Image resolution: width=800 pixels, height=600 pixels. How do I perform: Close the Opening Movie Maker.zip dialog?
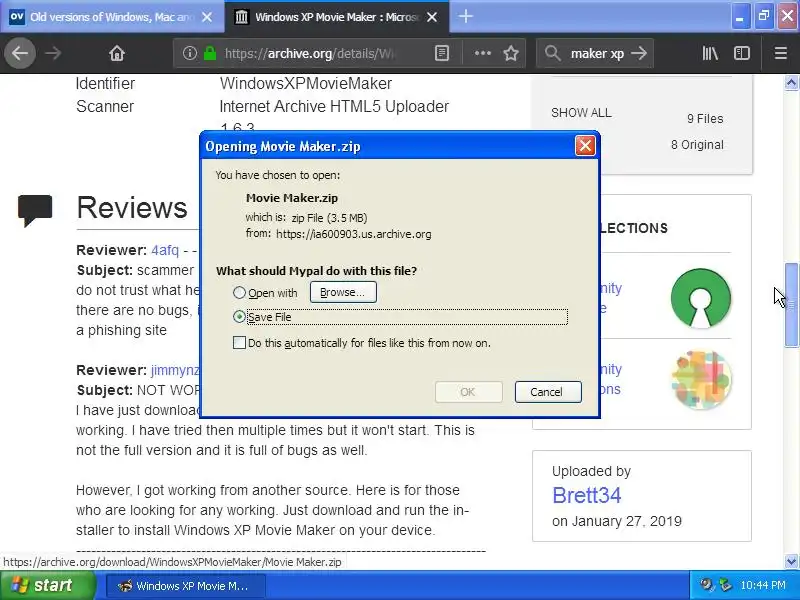coord(585,146)
